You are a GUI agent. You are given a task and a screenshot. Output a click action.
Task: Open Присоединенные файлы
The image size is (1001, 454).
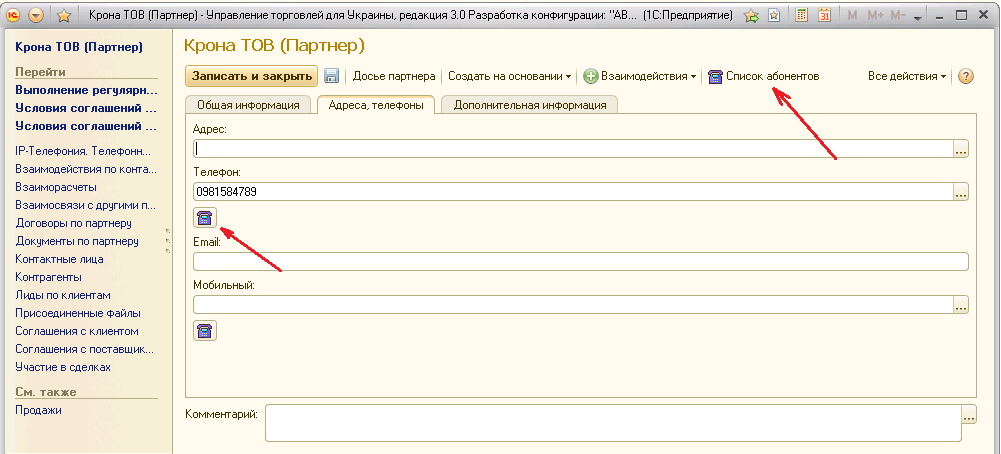coord(78,314)
